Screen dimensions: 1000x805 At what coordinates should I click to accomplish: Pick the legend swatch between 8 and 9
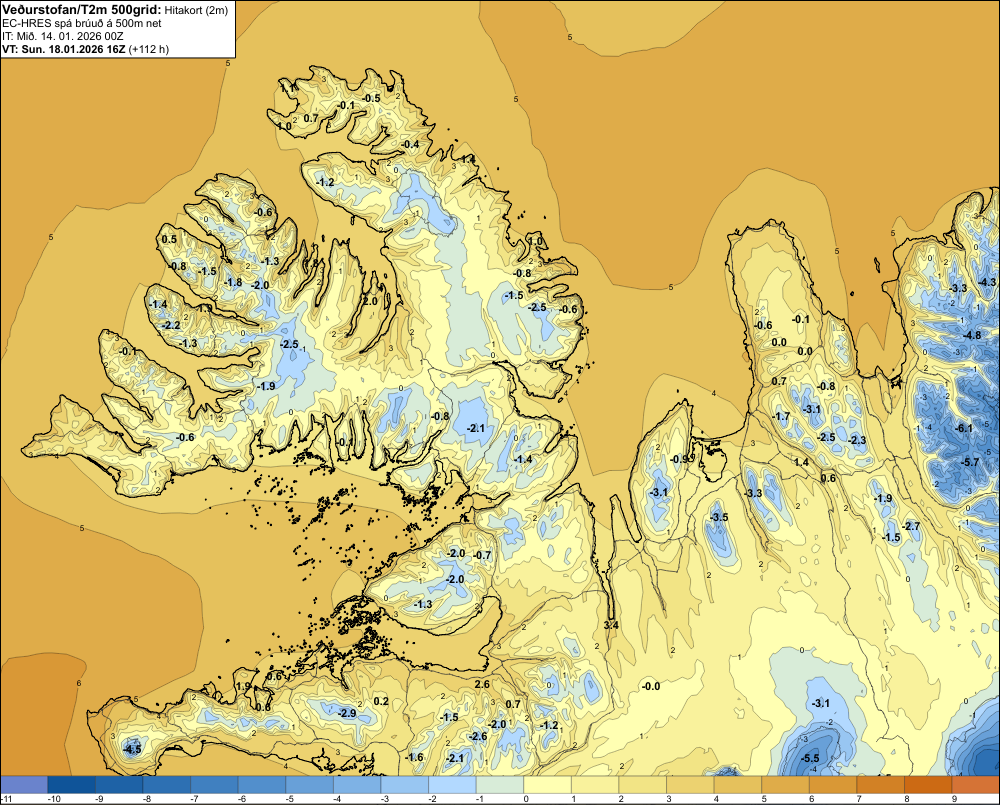(x=929, y=785)
